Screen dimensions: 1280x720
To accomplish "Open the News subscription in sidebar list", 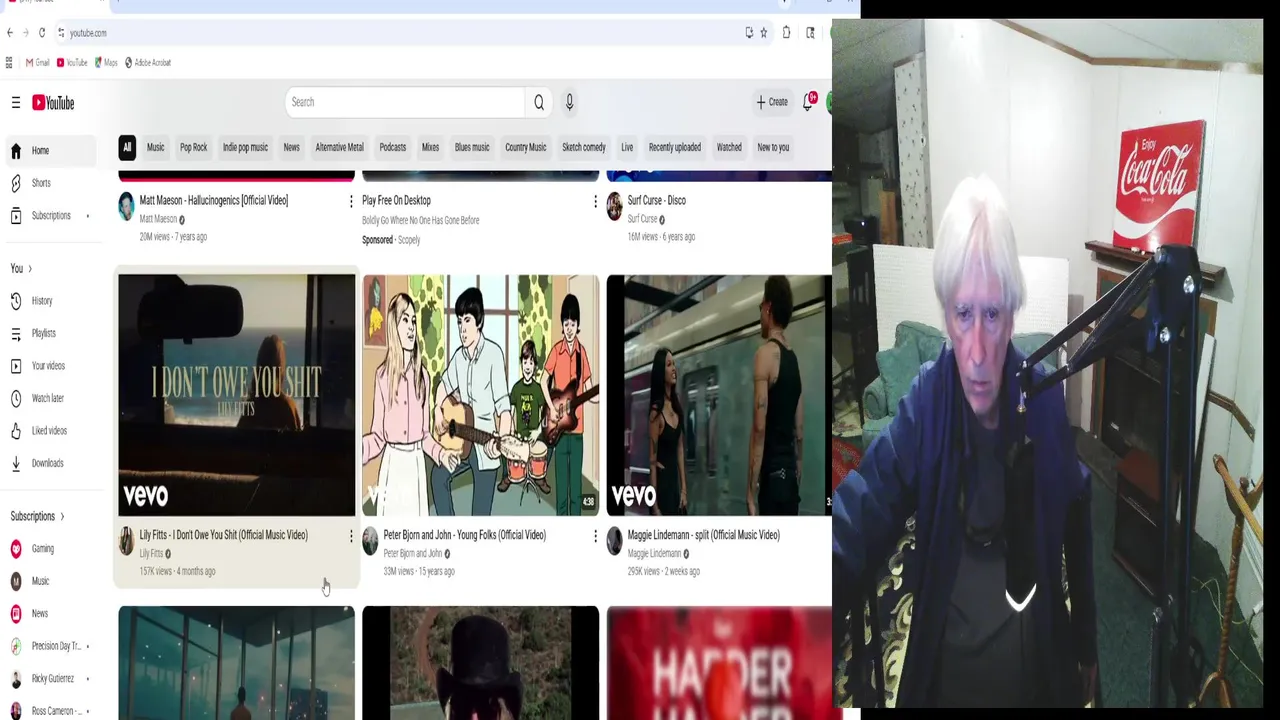I will pos(50,614).
